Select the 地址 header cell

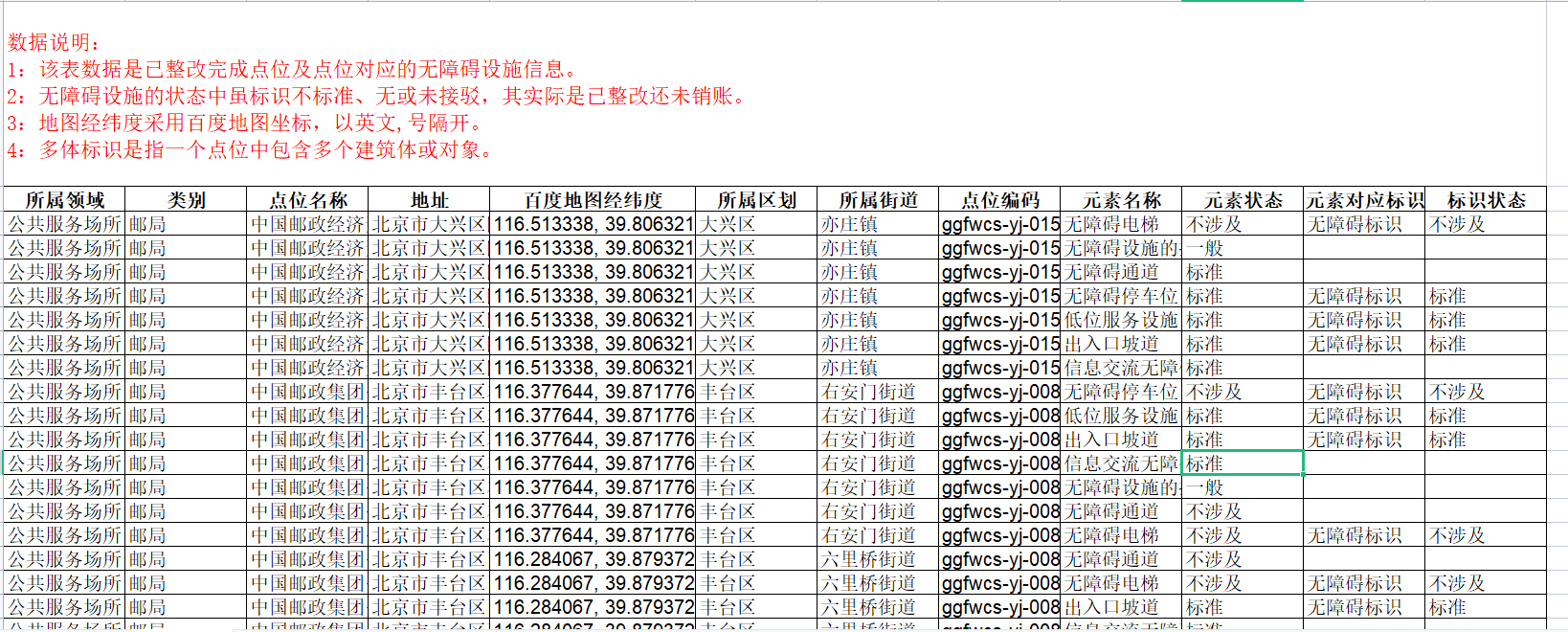[x=429, y=200]
